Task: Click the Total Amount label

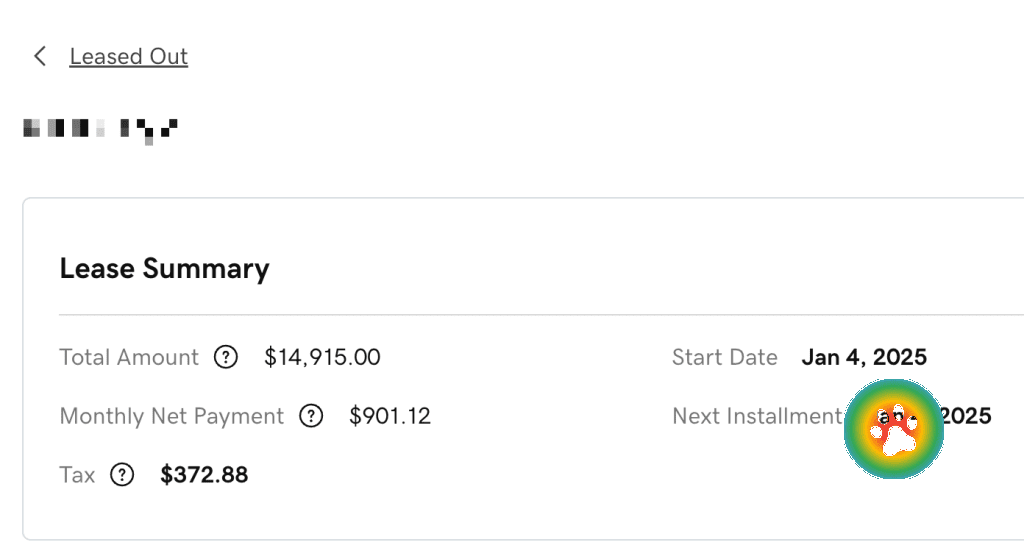Action: pyautogui.click(x=129, y=357)
